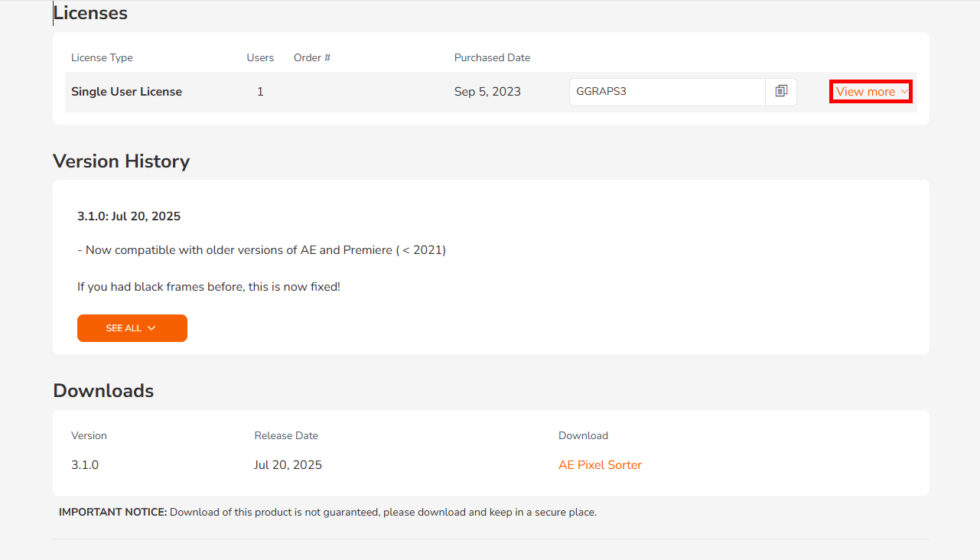Select the Sep 5, 2023 purchase date
980x560 pixels.
(487, 92)
